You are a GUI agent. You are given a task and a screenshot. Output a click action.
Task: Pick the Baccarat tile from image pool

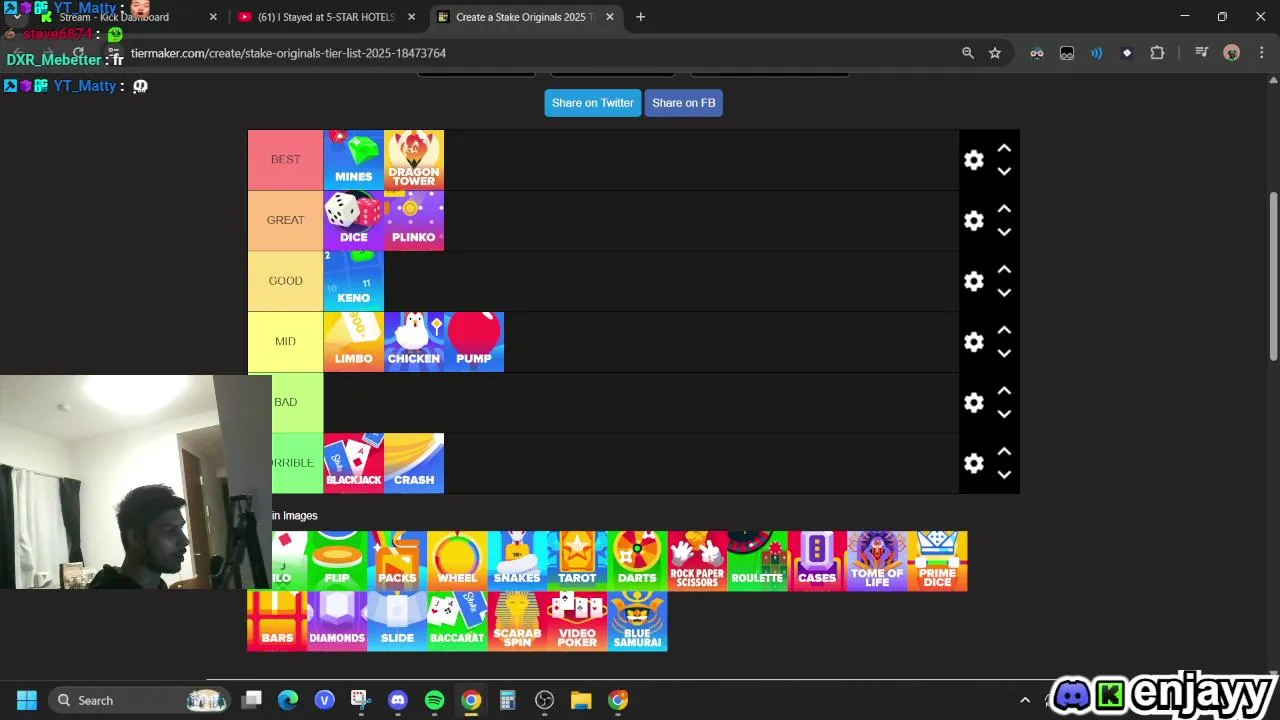pos(457,621)
